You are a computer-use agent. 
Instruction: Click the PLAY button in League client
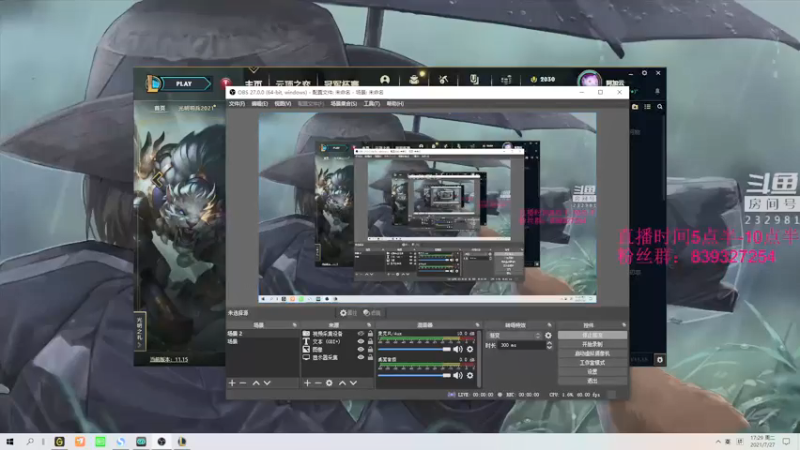184,84
